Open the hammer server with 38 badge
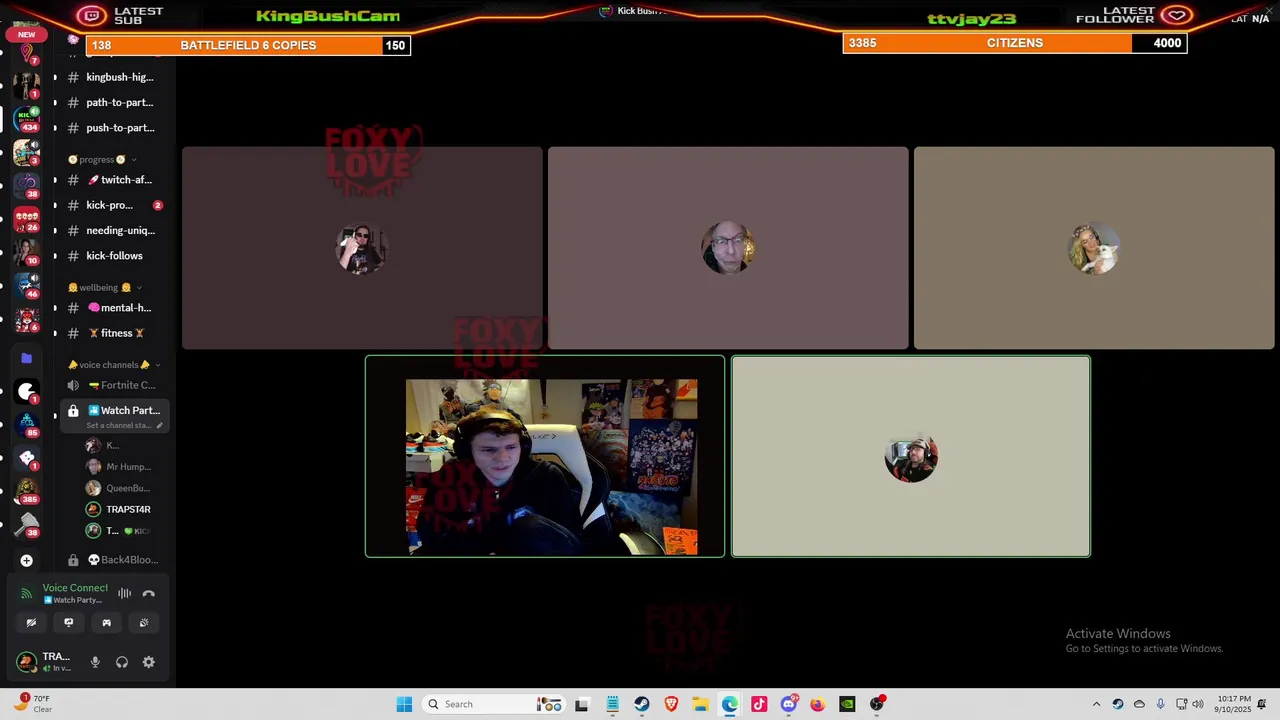This screenshot has height=720, width=1280. pos(27,525)
